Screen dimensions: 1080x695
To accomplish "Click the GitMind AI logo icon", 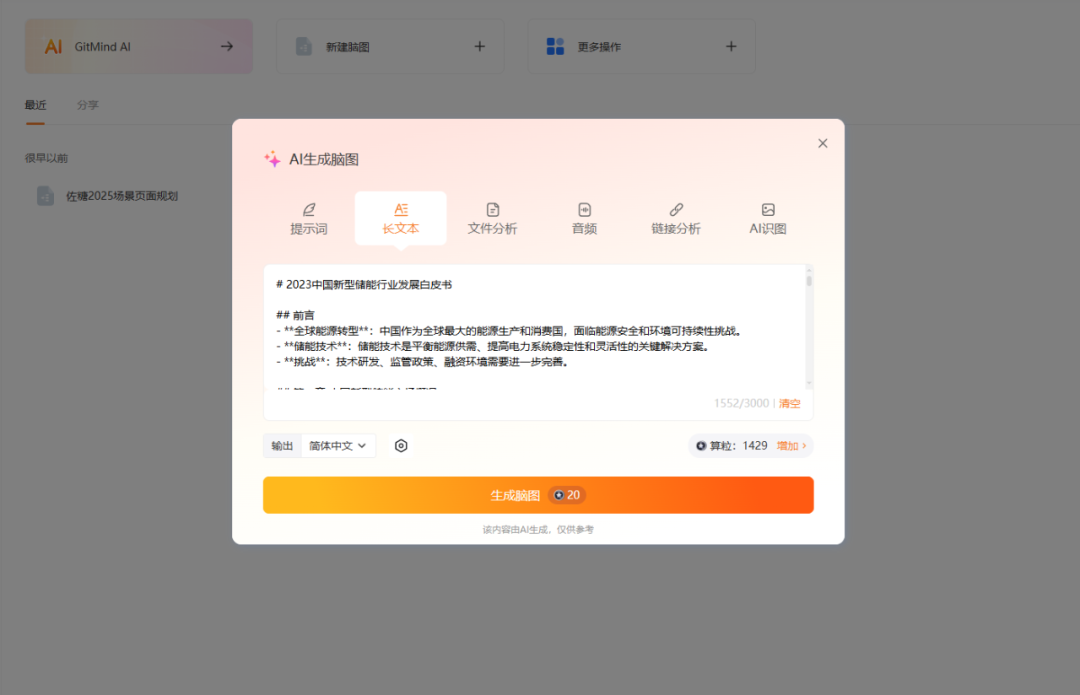I will pos(53,46).
